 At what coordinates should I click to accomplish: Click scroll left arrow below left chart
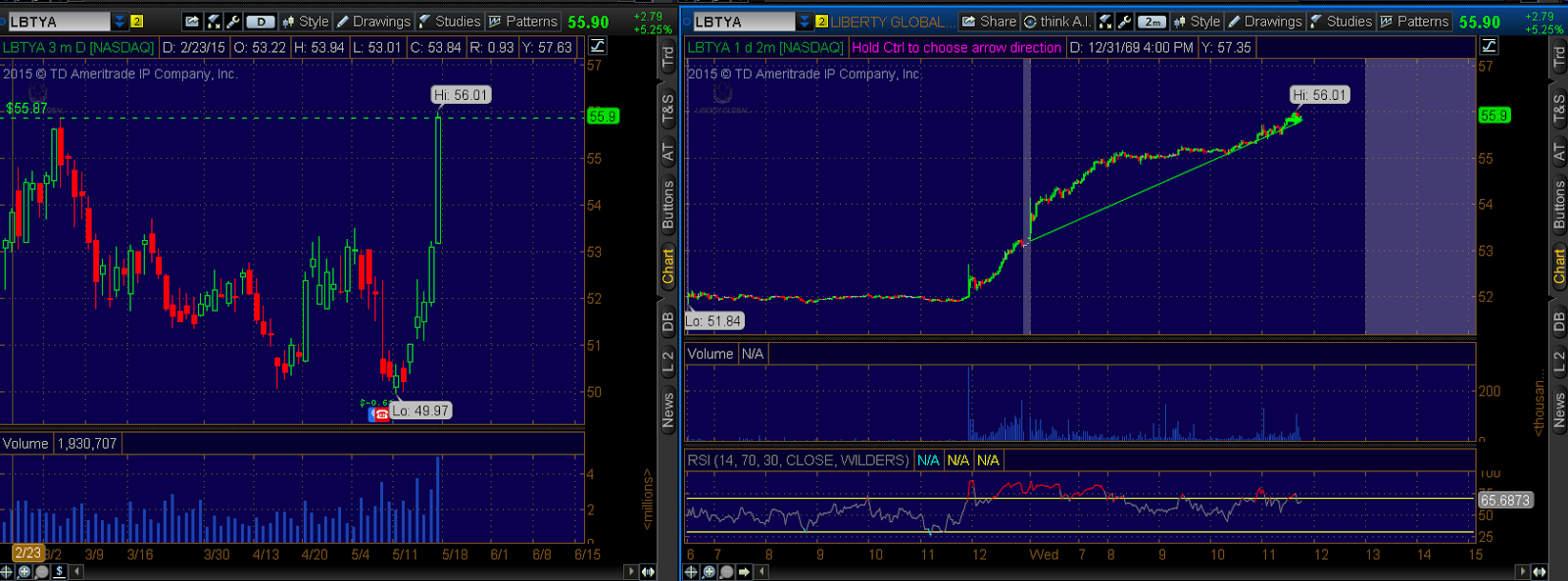[76, 571]
